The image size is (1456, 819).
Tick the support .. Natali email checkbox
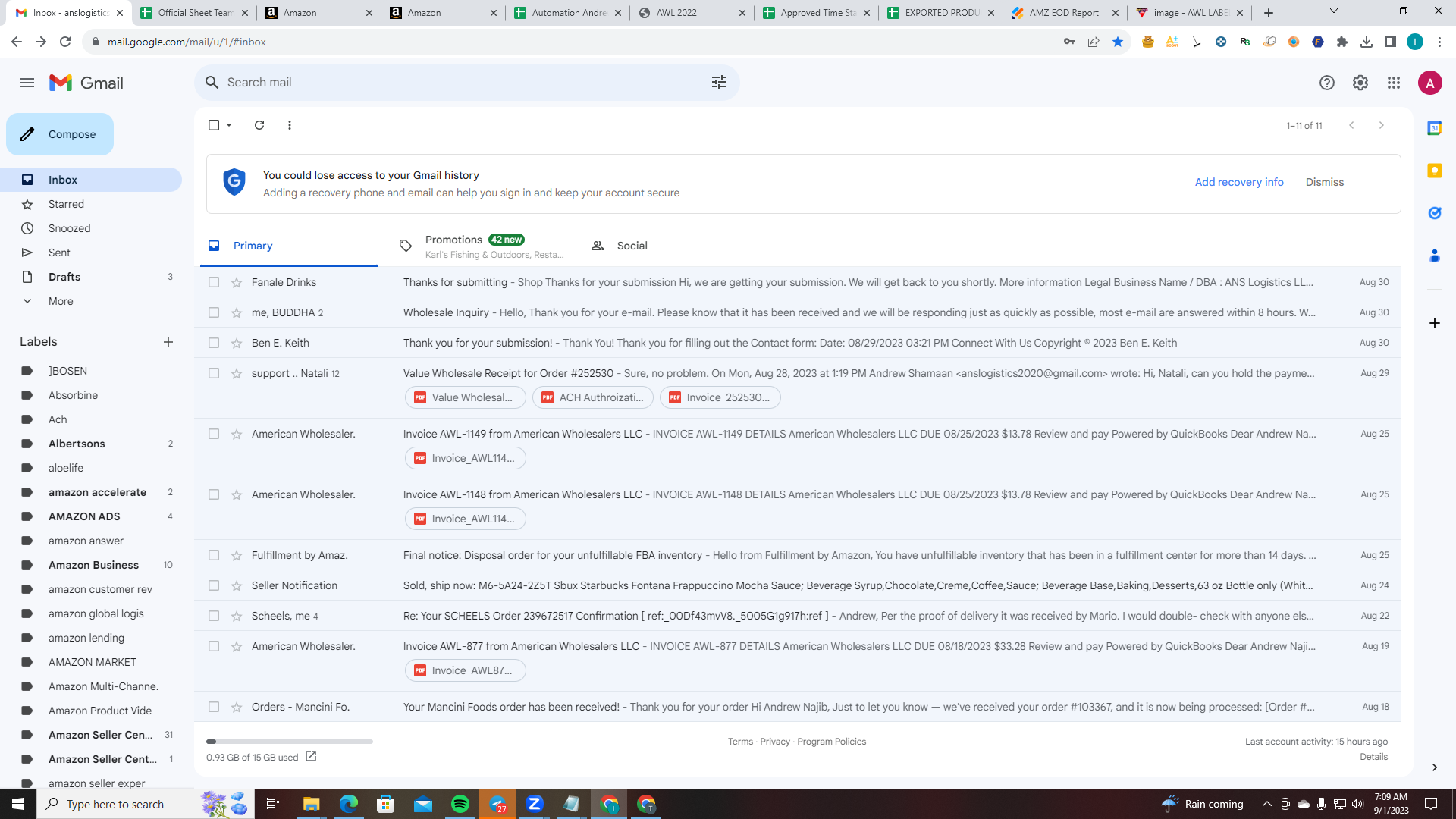[x=214, y=373]
